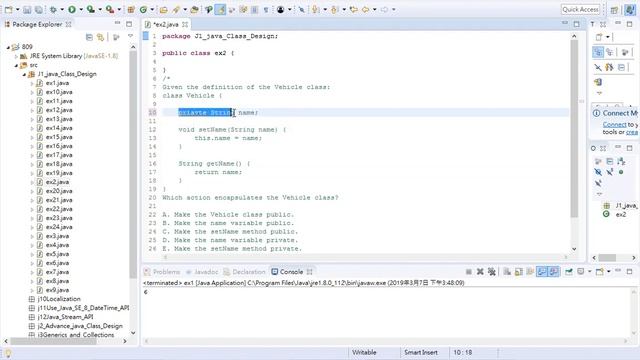The image size is (640, 360).
Task: Open the Run button dropdown arrow
Action: tap(81, 9)
